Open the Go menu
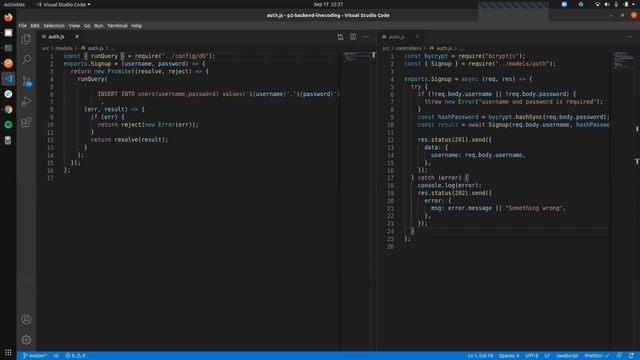The height and width of the screenshot is (360, 640). point(87,26)
